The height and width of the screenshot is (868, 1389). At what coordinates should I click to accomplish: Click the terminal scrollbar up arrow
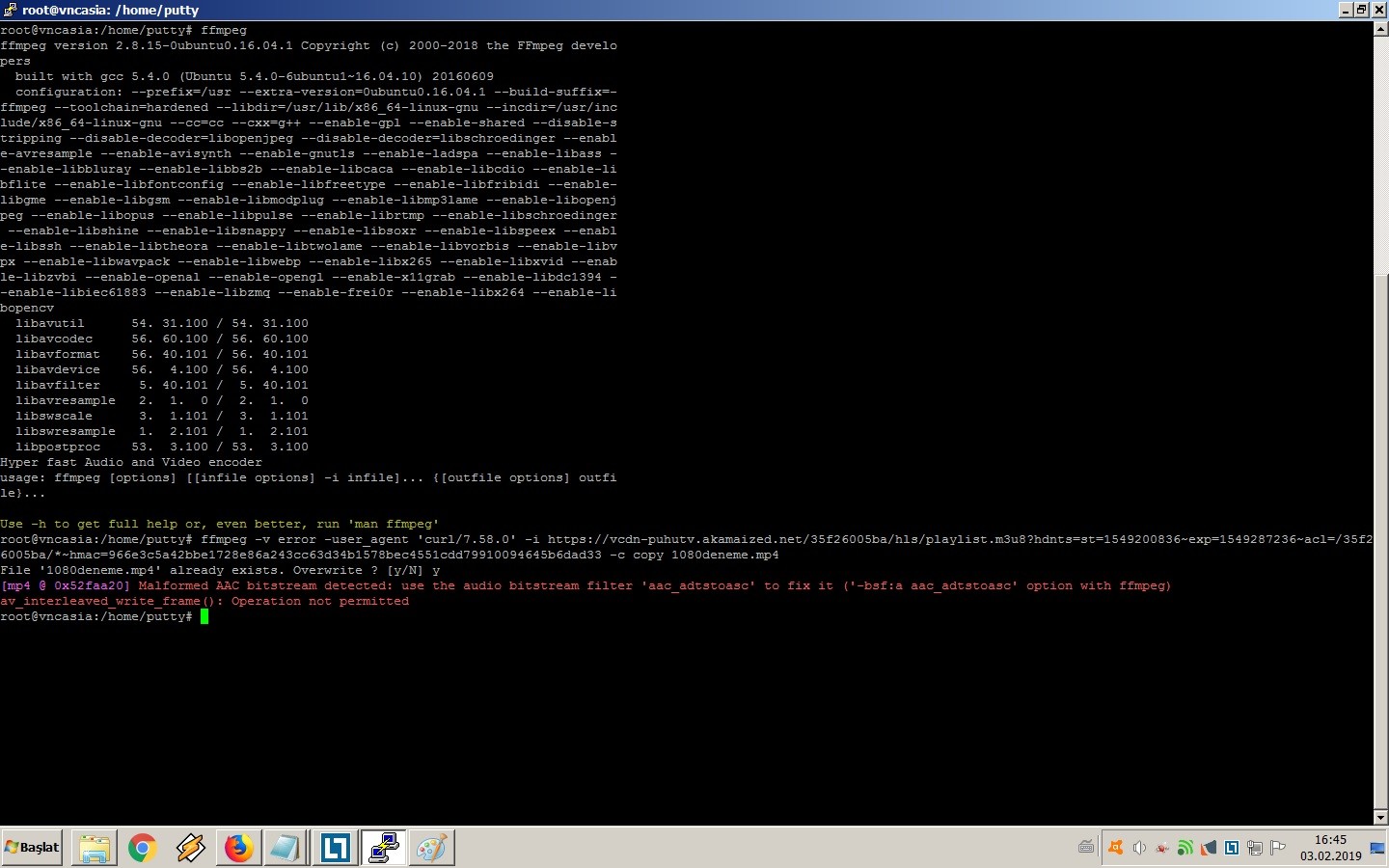[x=1380, y=29]
